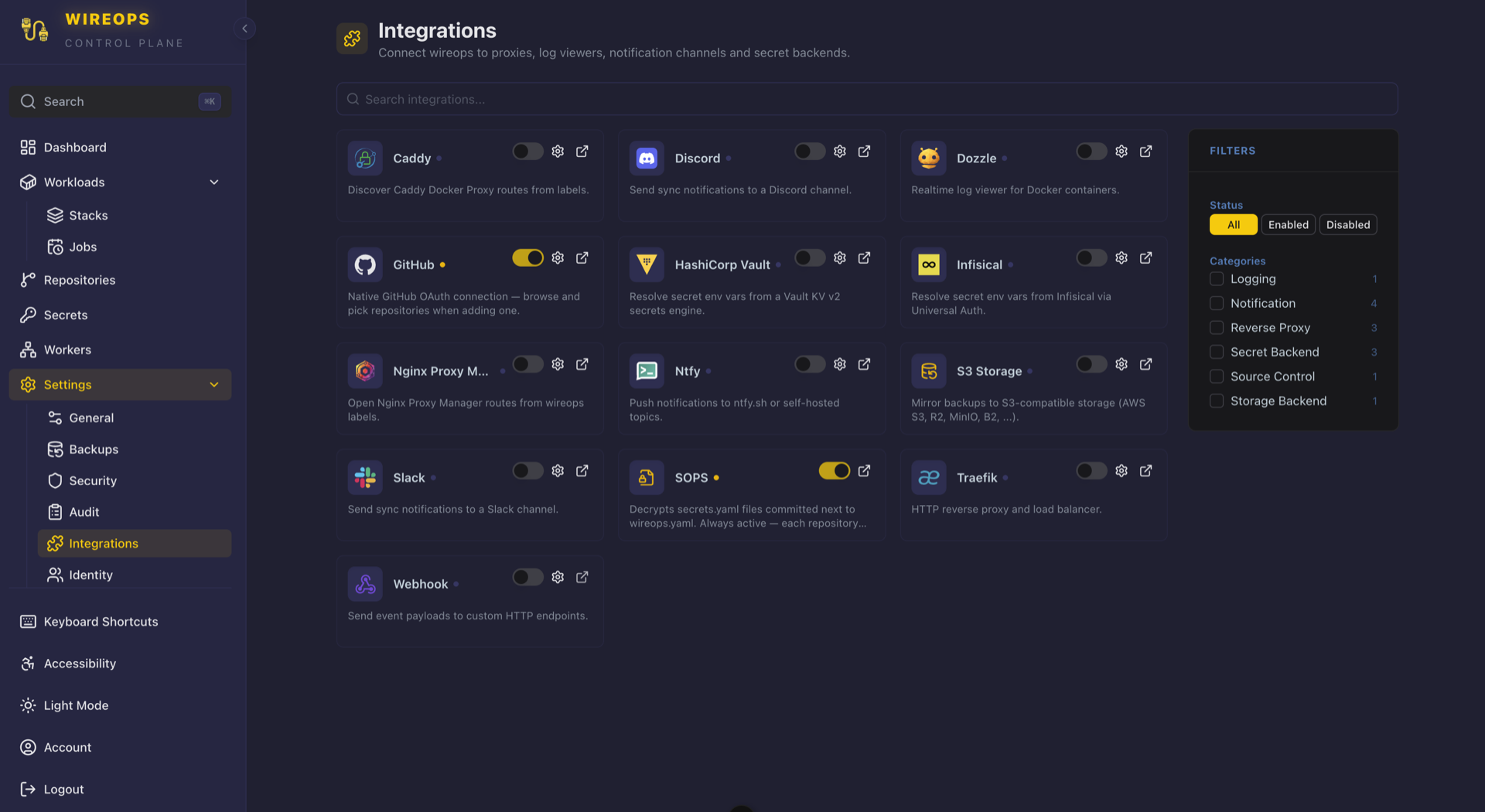
Task: Open Ntfy settings gear icon
Action: [x=840, y=364]
